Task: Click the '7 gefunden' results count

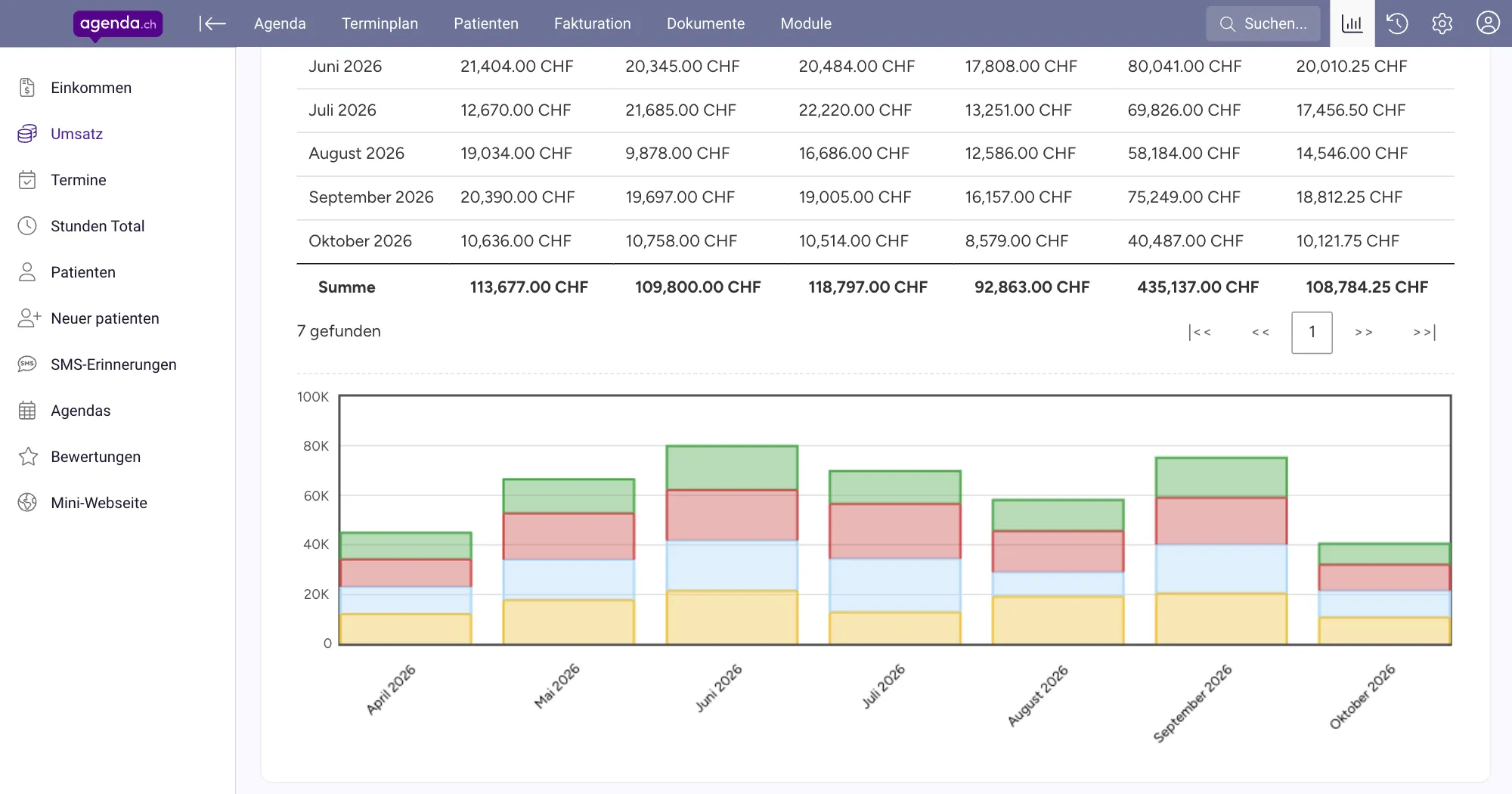Action: click(339, 331)
